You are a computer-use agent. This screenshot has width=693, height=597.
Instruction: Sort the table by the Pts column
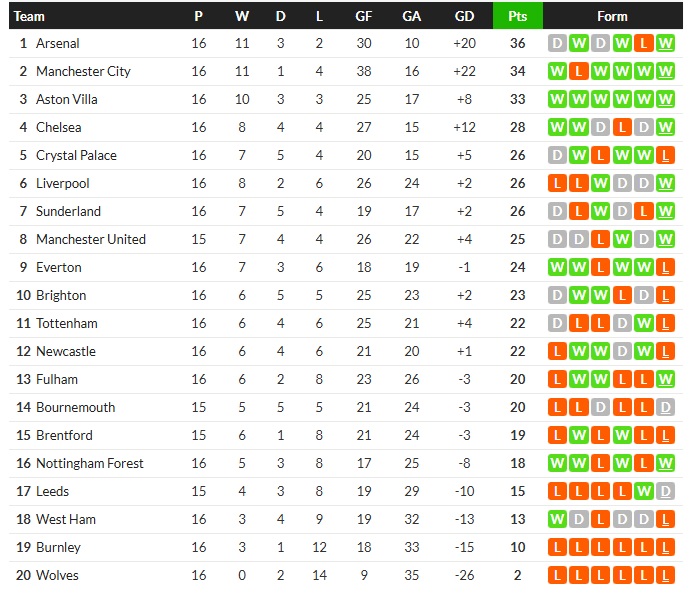point(517,16)
